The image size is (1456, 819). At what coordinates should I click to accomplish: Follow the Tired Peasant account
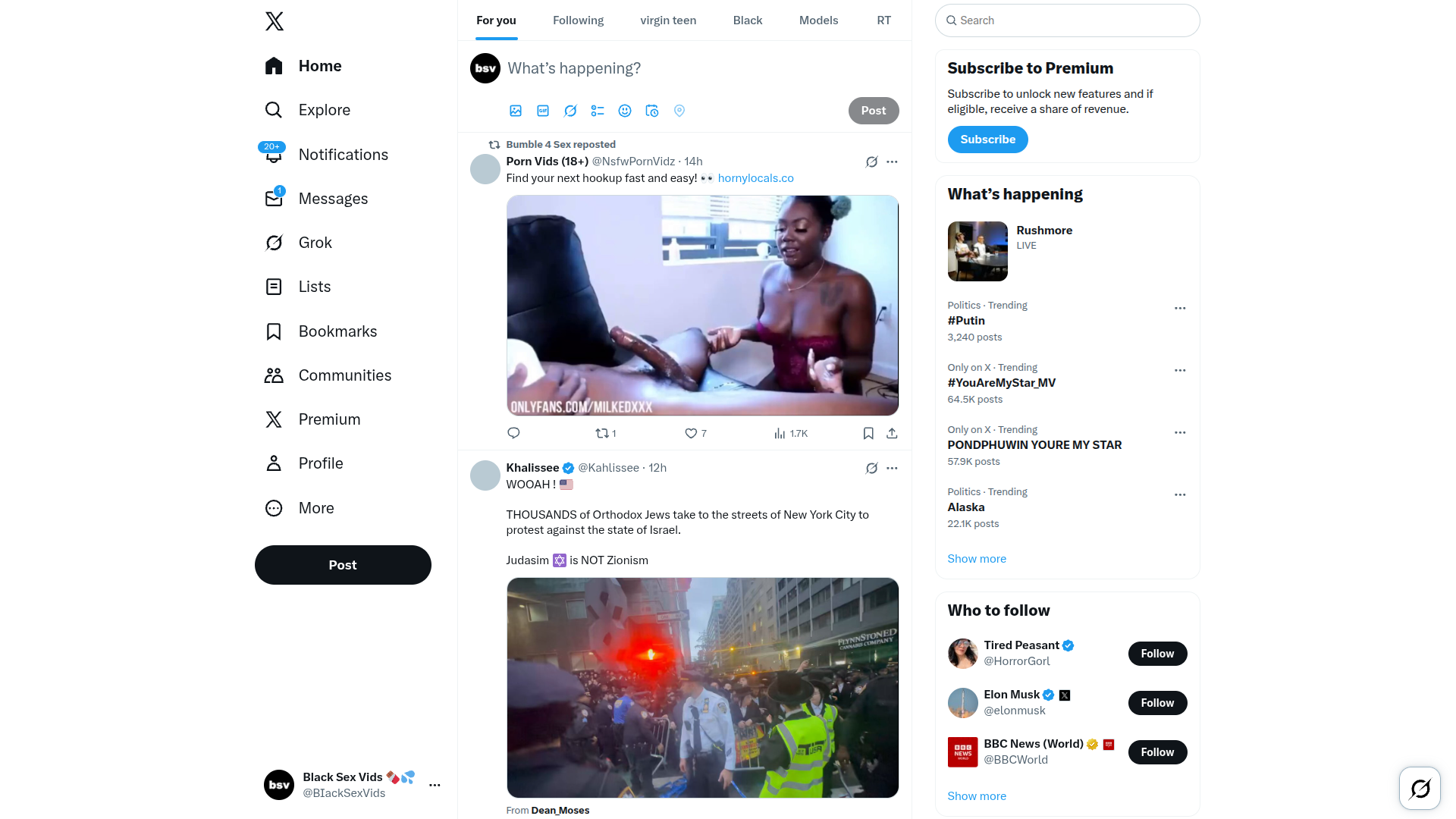1157,654
